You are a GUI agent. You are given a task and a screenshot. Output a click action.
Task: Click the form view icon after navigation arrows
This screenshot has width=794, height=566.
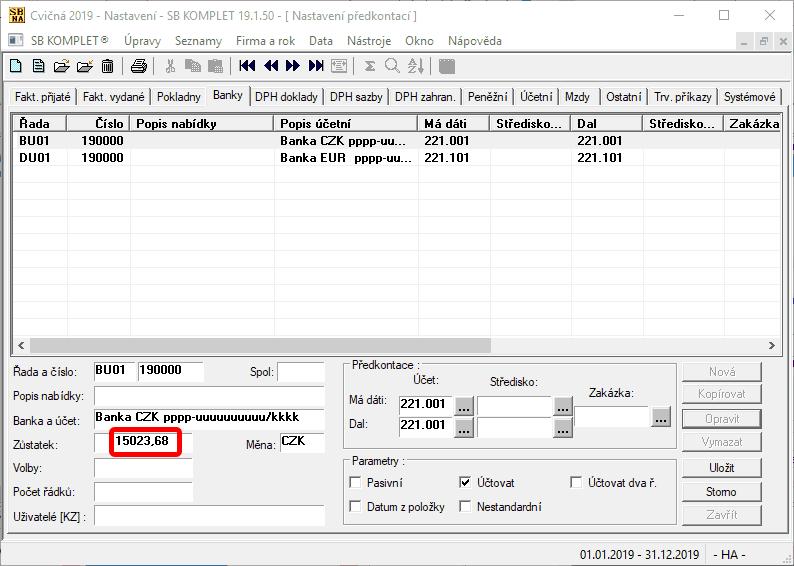pyautogui.click(x=339, y=66)
